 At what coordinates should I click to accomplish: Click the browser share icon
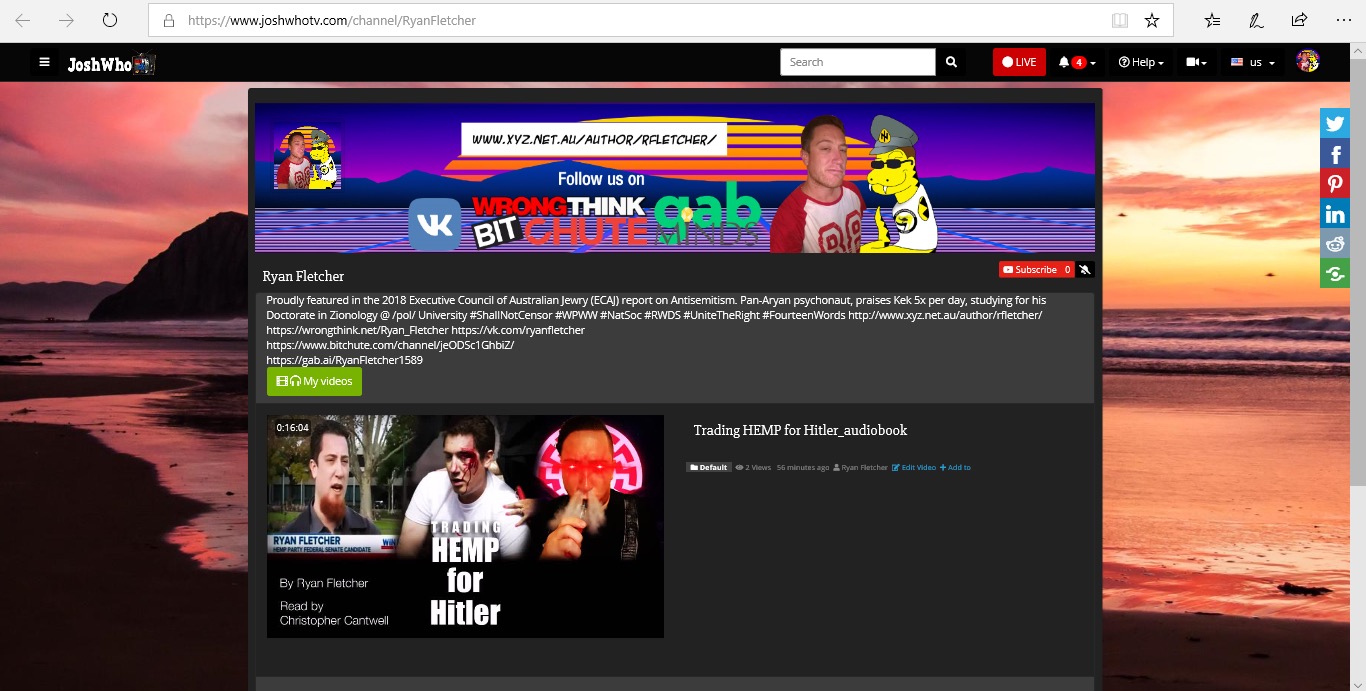pyautogui.click(x=1299, y=20)
